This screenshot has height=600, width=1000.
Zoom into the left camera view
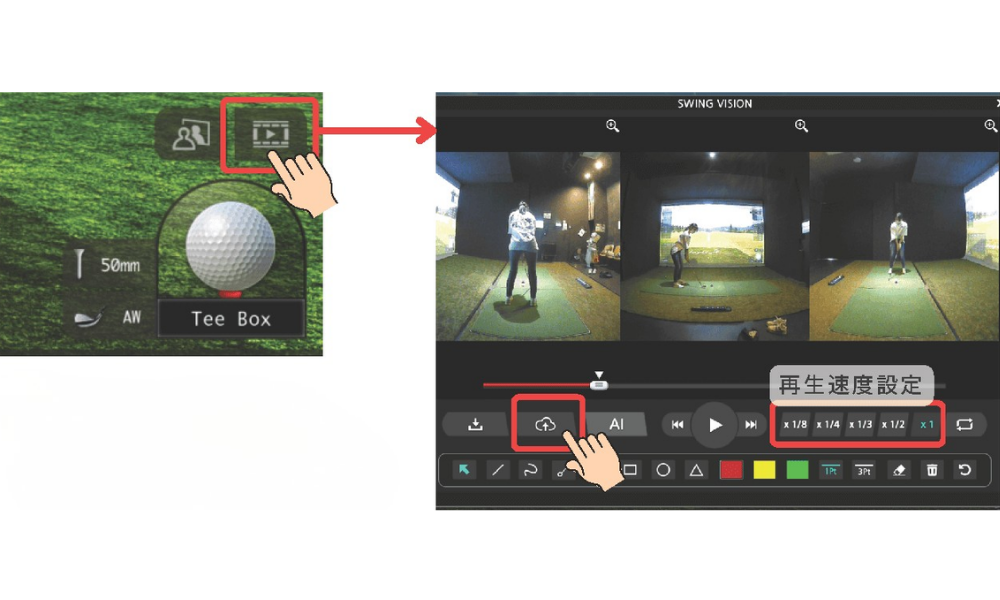pos(612,126)
